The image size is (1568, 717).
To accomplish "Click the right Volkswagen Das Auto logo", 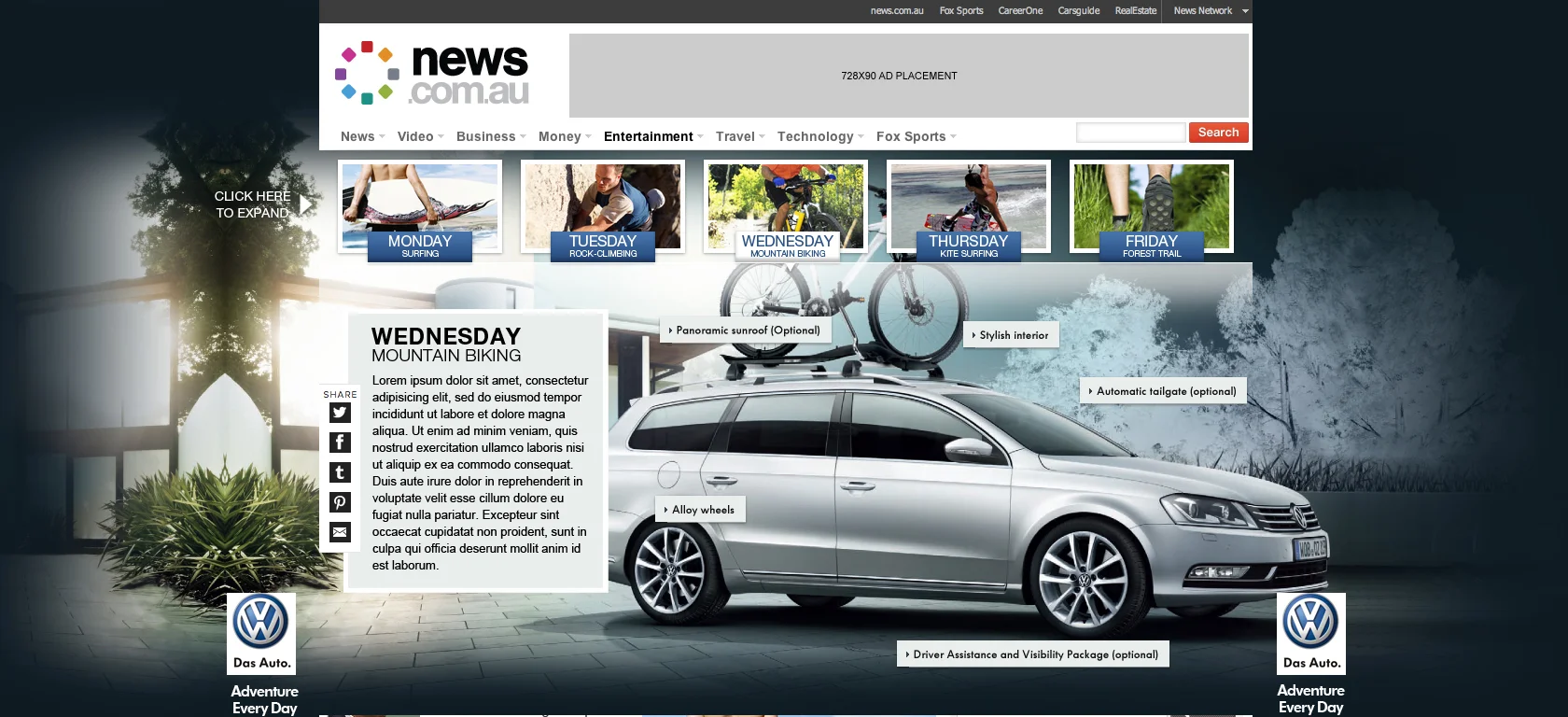I will (x=1311, y=633).
